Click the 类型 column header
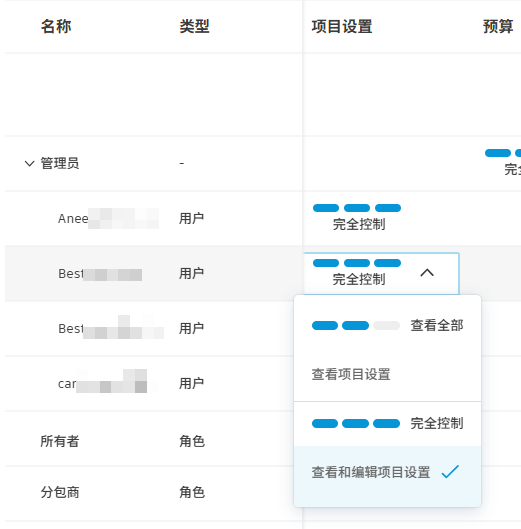Viewport: 521px width, 529px height. point(194,27)
